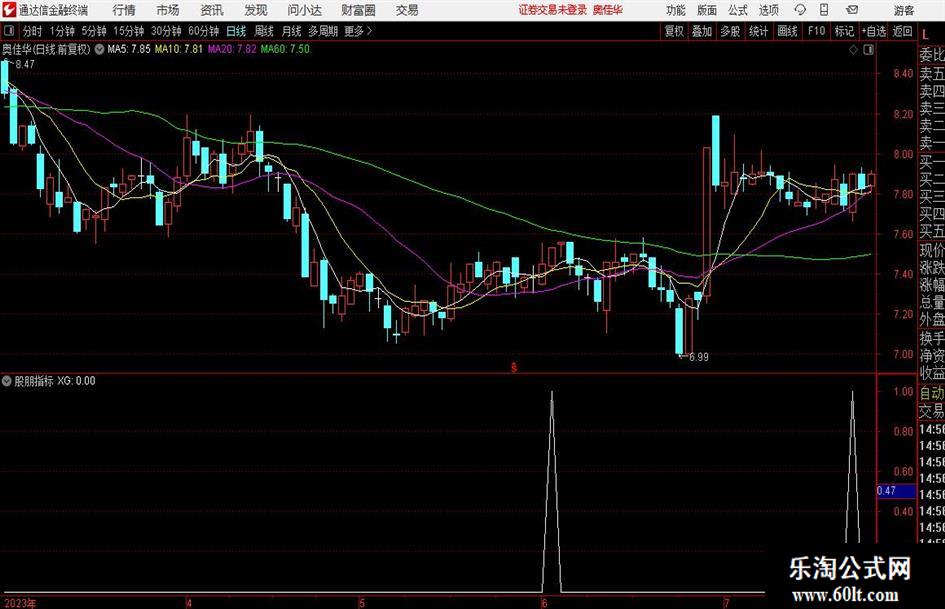Open the 发现 menu
Viewport: 945px width, 609px height.
(x=256, y=10)
